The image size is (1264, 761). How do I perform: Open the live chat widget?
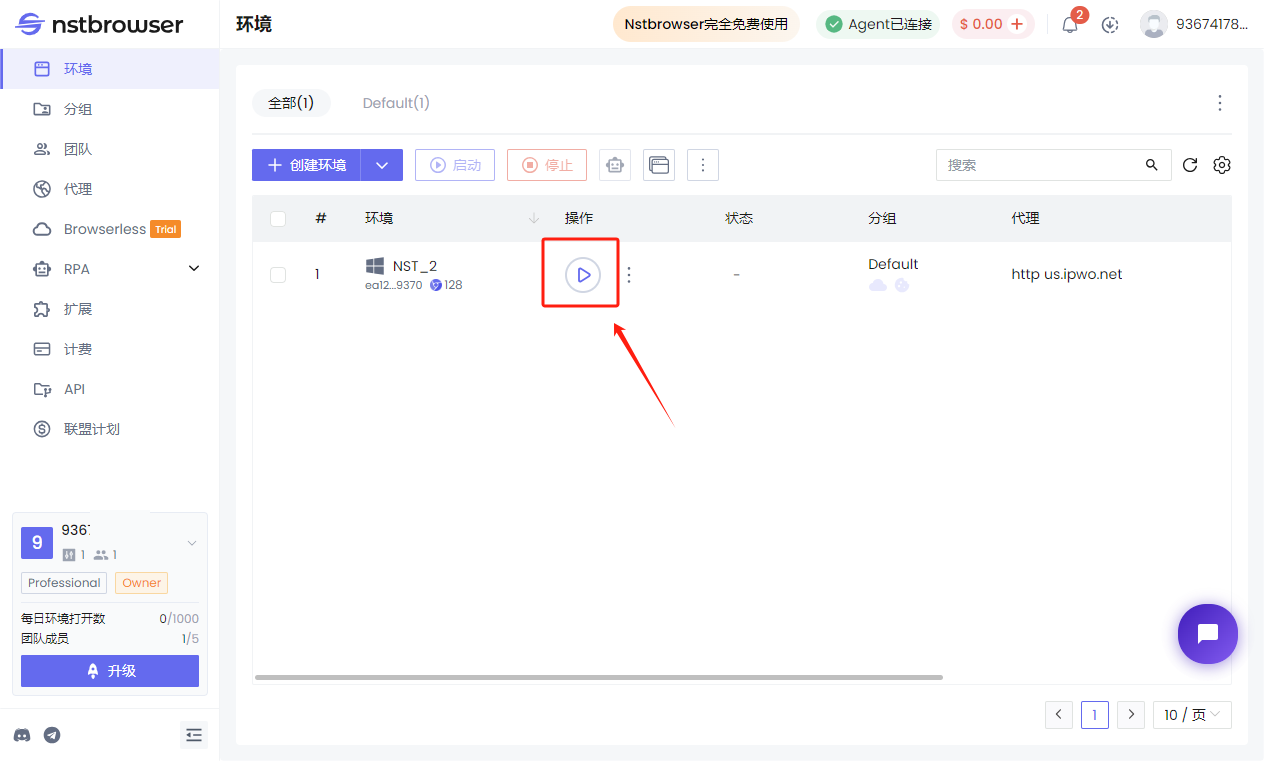coord(1208,634)
